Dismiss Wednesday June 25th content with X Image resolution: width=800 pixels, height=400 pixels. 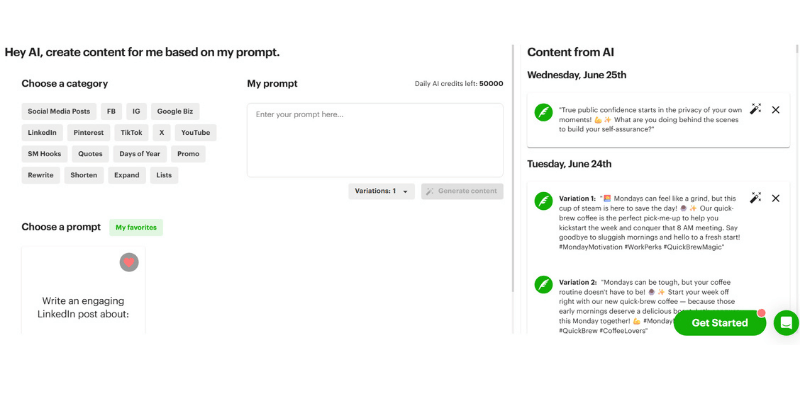[x=776, y=110]
